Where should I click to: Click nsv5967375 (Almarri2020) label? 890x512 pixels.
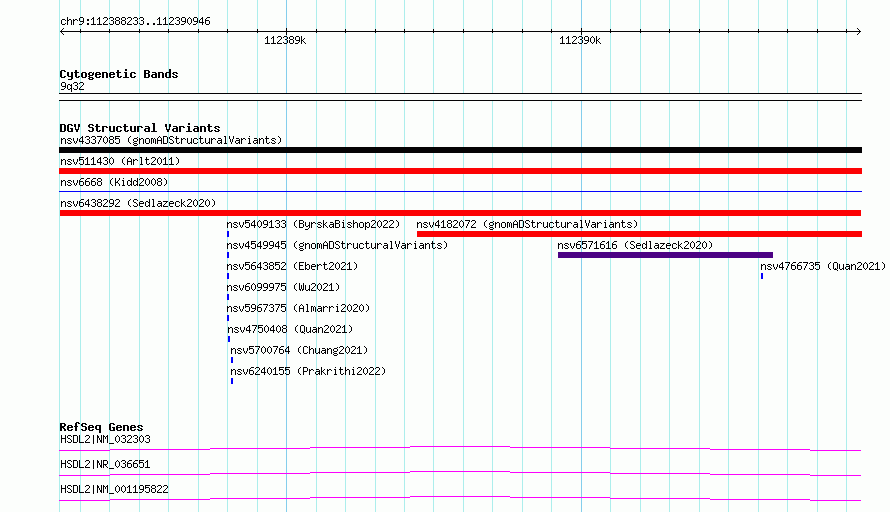(298, 308)
